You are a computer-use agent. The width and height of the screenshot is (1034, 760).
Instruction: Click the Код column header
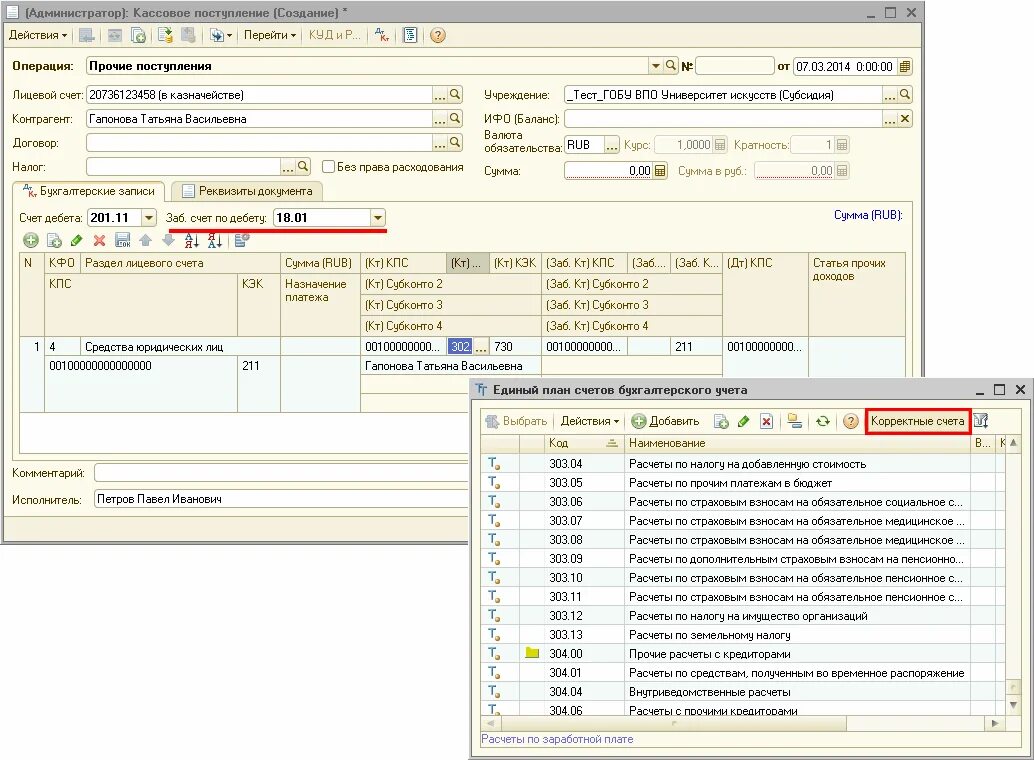pos(584,443)
